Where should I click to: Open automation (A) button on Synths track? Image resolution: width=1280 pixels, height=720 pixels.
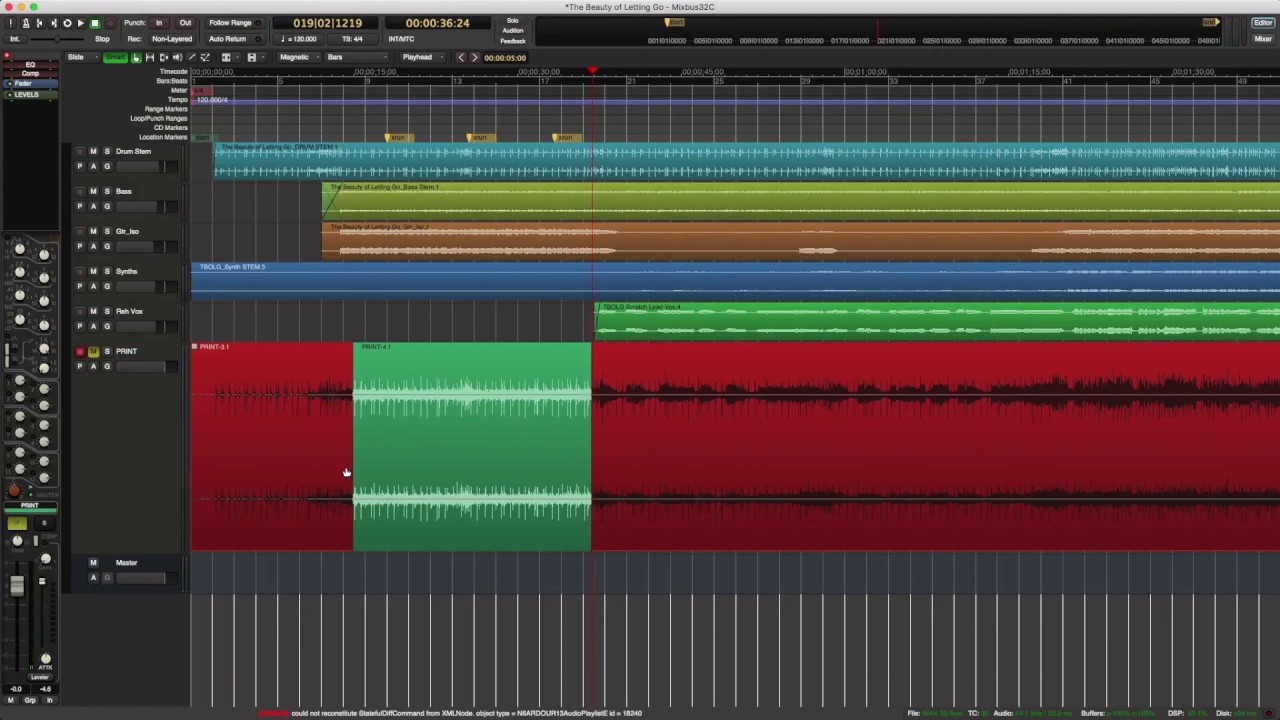[x=93, y=286]
